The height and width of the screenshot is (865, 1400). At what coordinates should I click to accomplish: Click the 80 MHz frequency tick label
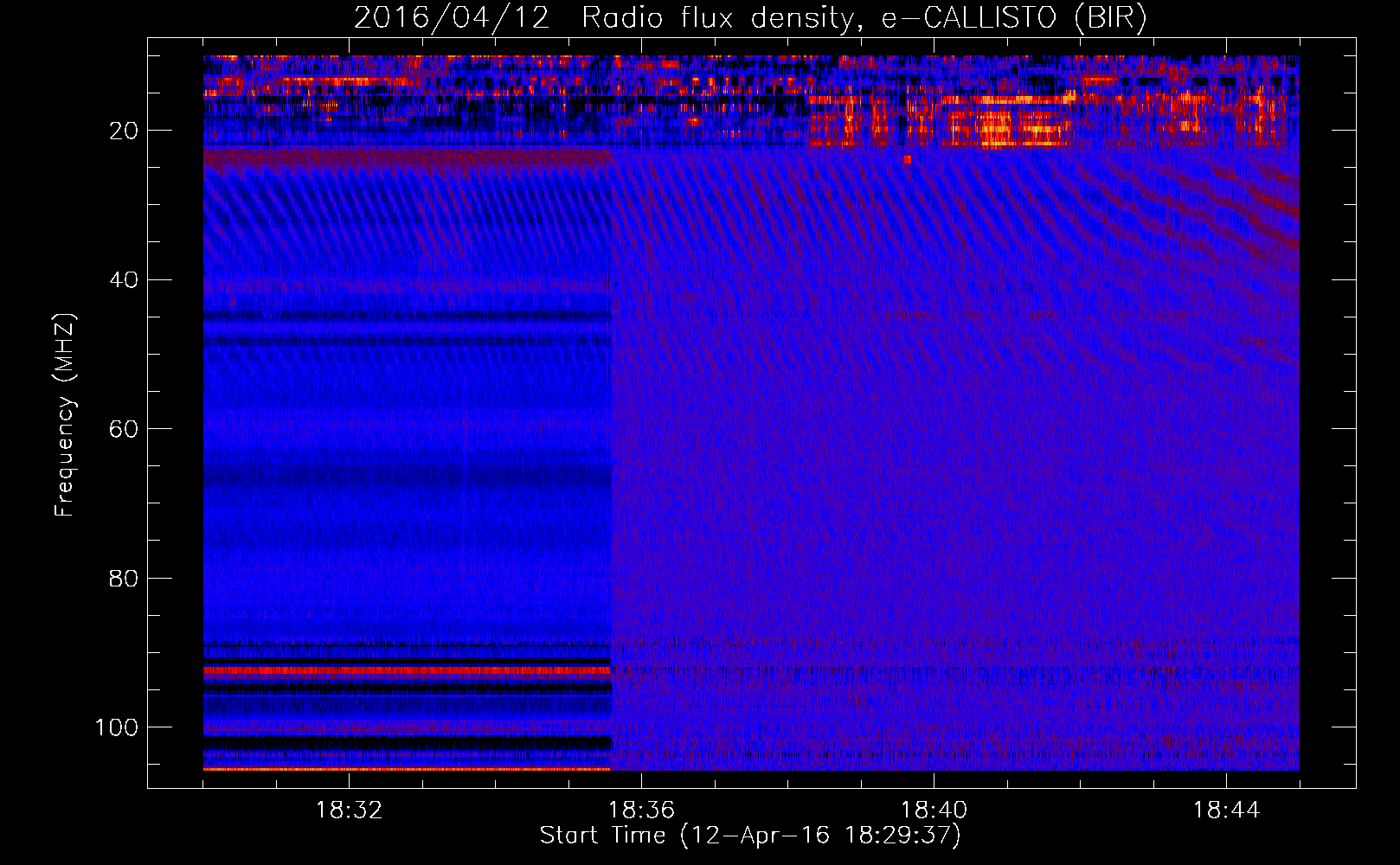point(124,578)
